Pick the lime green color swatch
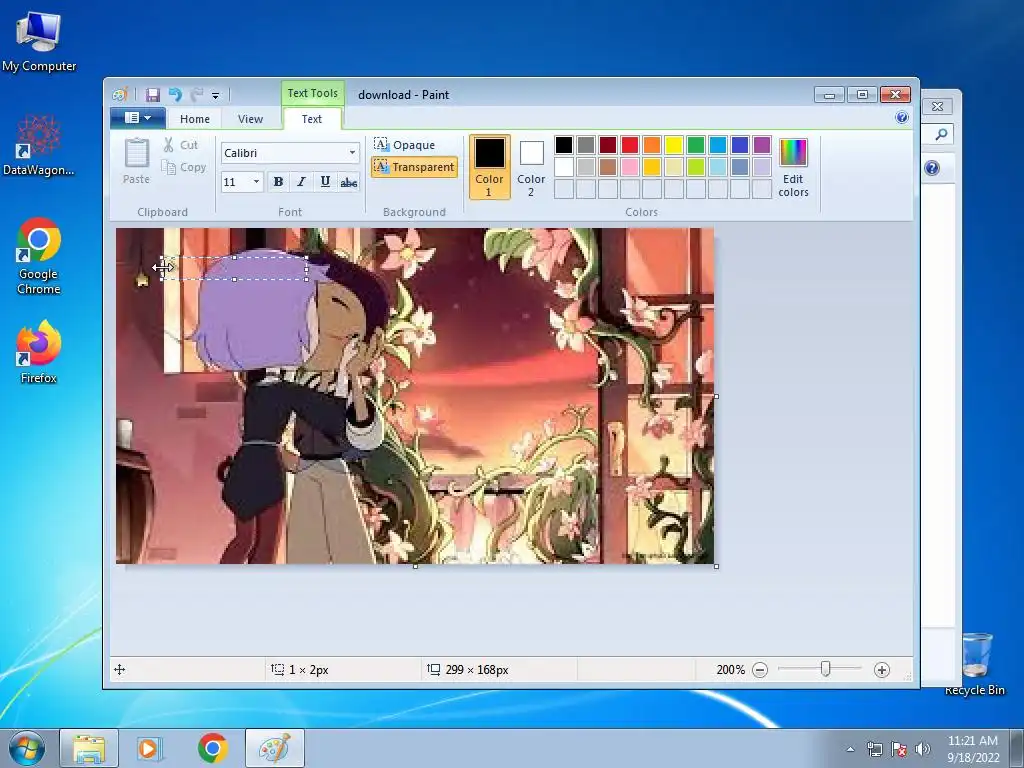This screenshot has width=1024, height=768. tap(696, 167)
